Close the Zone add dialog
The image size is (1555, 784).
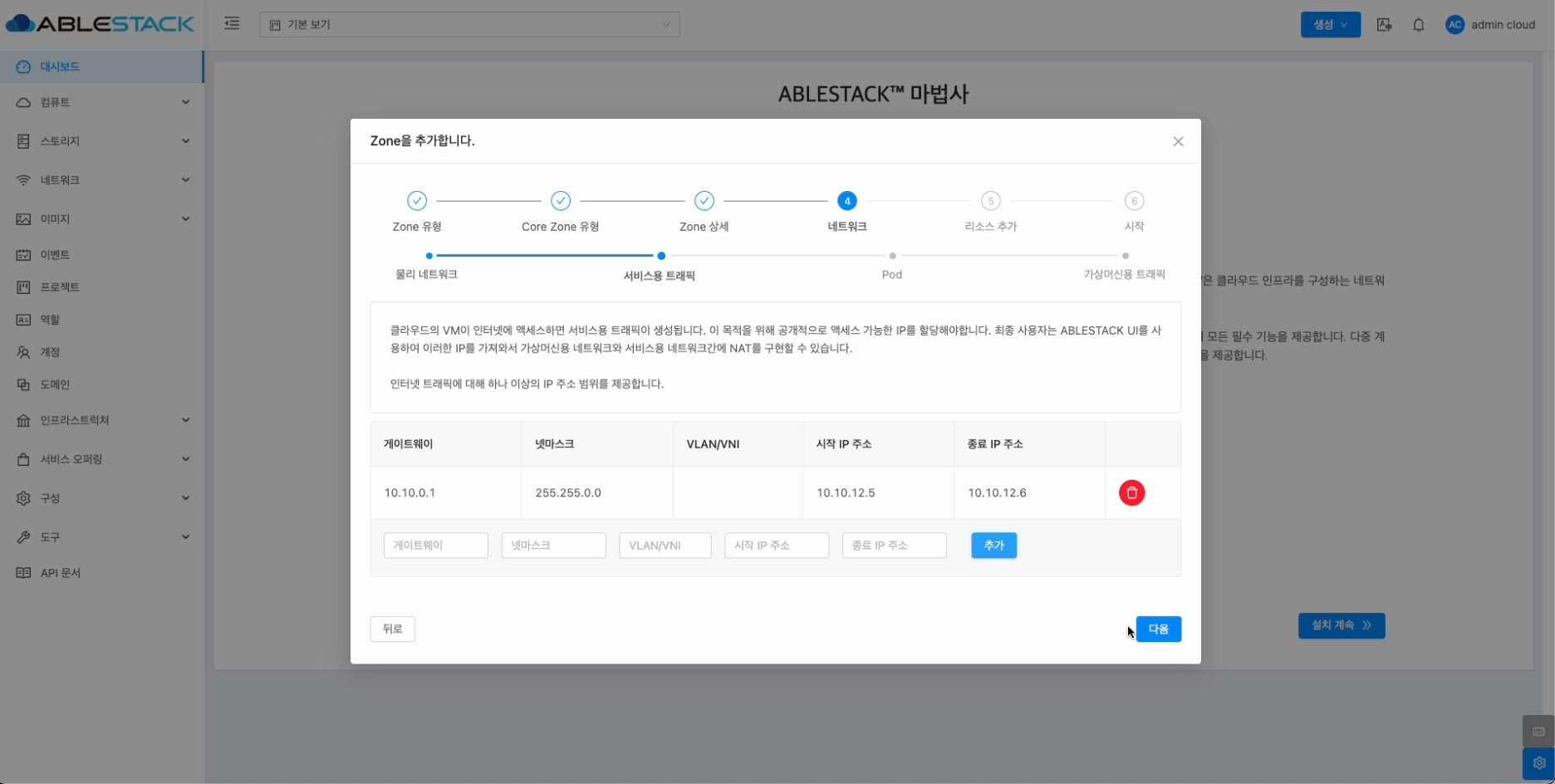1177,141
